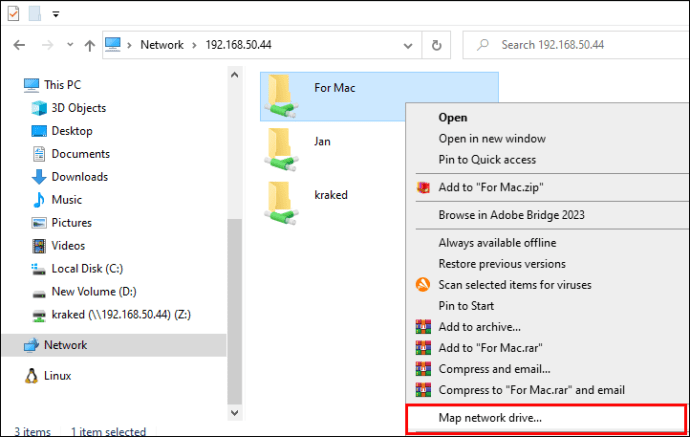690x437 pixels.
Task: Go up one level with Up arrow
Action: click(x=90, y=45)
